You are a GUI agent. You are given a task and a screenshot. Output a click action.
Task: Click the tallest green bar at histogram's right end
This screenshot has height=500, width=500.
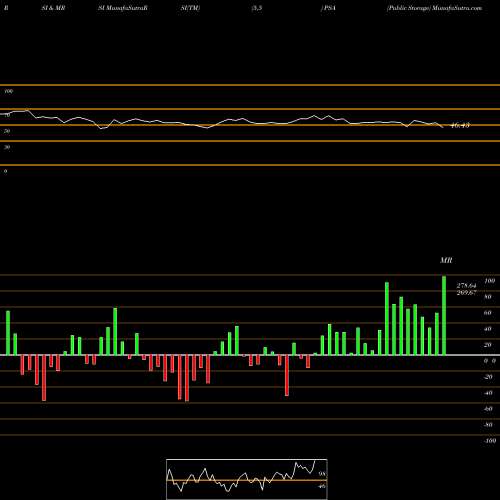coord(444,315)
